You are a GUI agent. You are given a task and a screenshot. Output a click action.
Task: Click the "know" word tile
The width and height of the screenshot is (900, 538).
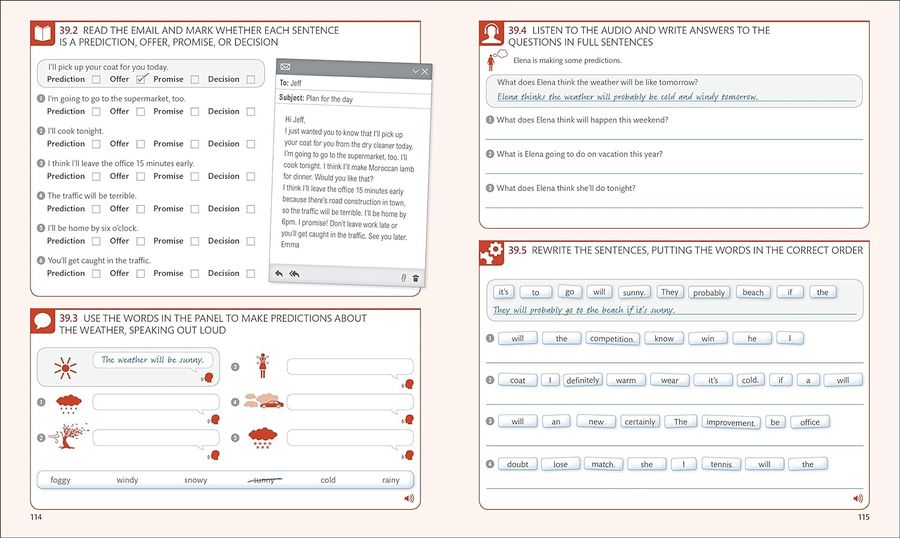(664, 338)
